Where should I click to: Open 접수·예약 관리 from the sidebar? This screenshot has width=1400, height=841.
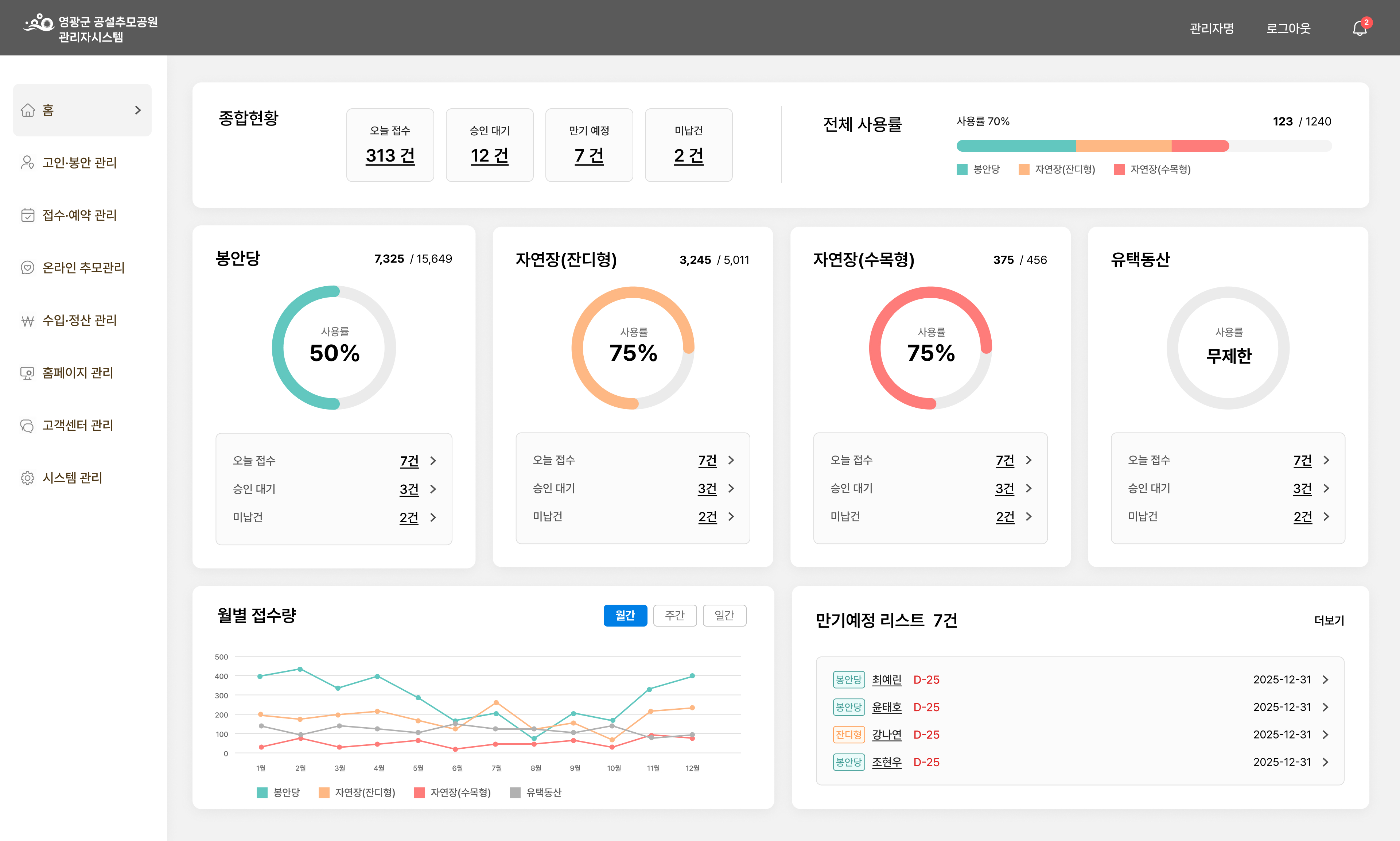coord(28,215)
